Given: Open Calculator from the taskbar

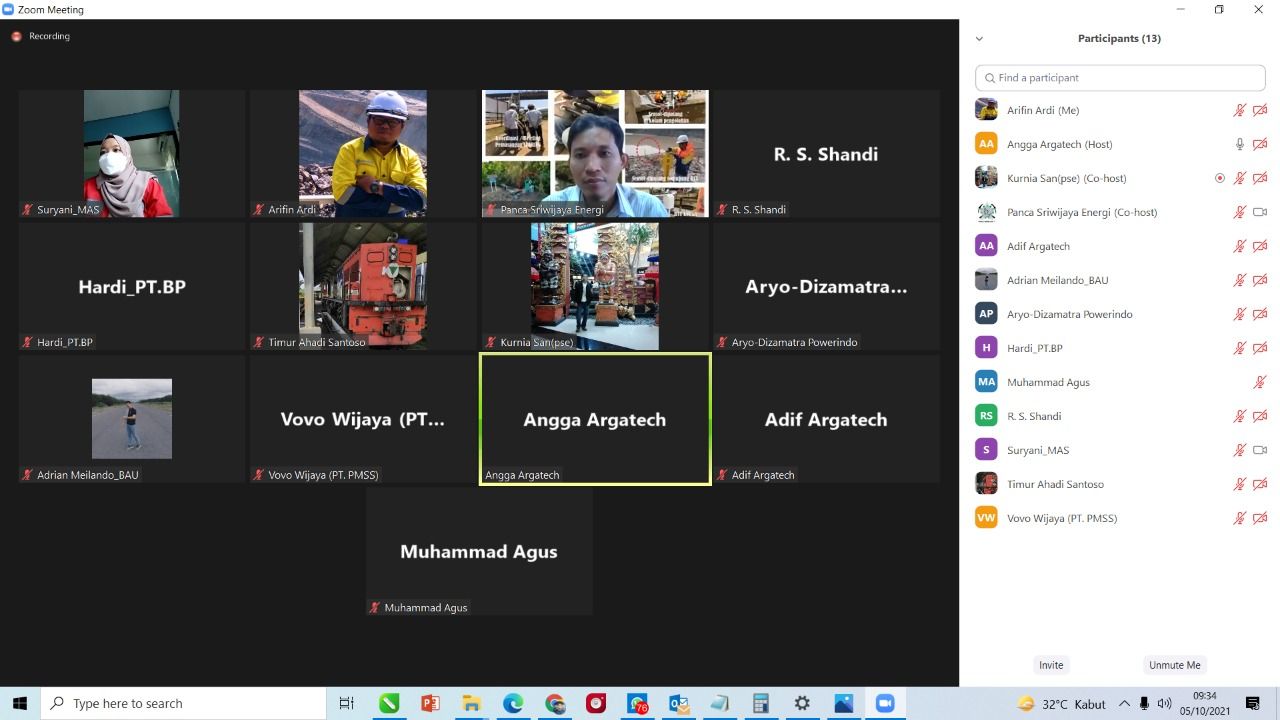Looking at the screenshot, I should [760, 703].
